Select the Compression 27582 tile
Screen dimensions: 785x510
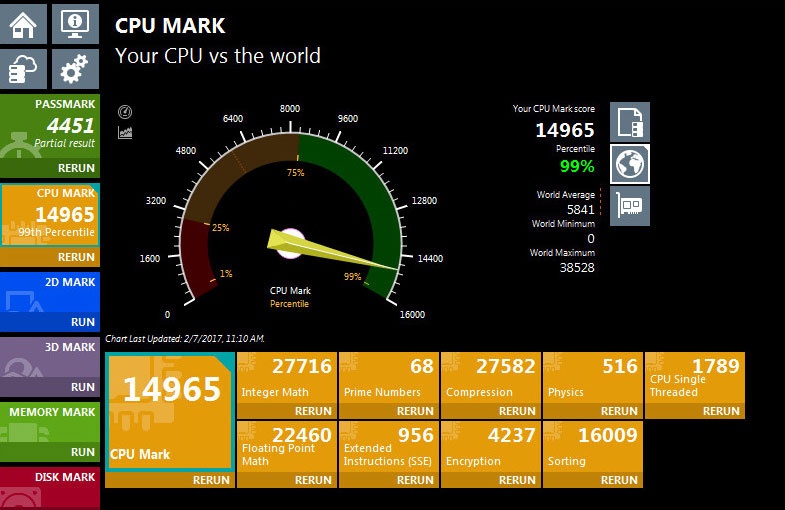point(491,378)
